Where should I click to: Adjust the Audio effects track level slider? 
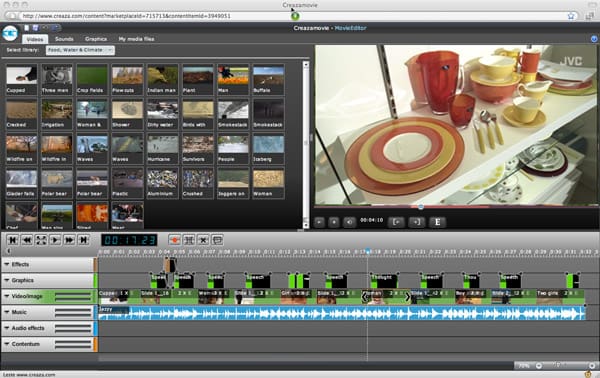(x=73, y=328)
